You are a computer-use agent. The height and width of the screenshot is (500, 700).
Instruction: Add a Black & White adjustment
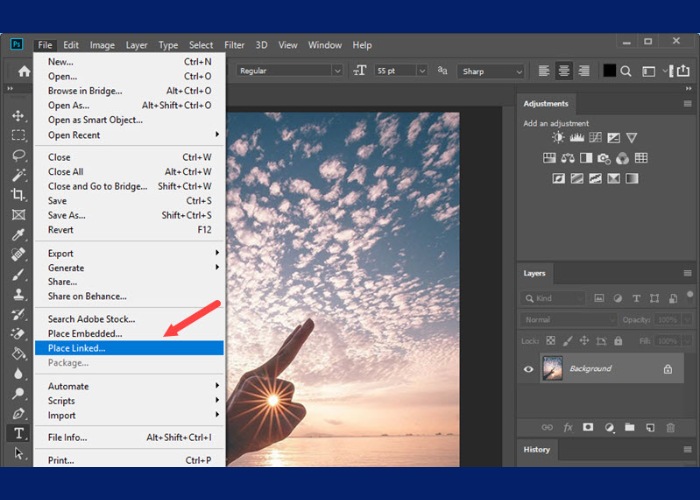pos(586,158)
